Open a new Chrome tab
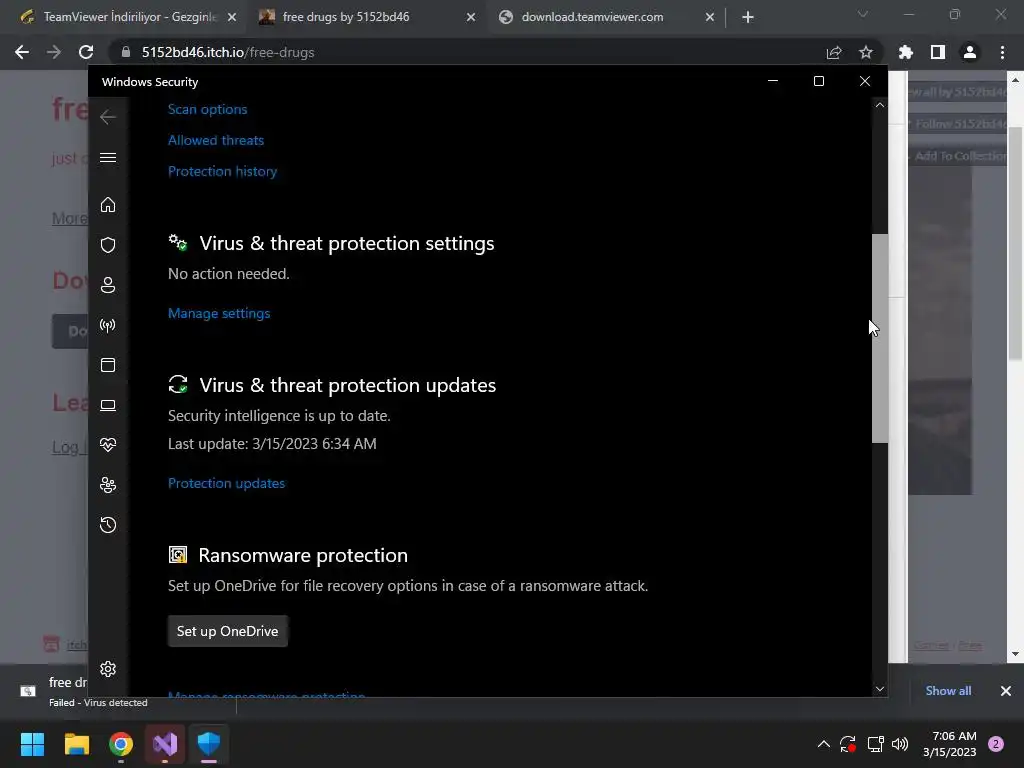 748,17
